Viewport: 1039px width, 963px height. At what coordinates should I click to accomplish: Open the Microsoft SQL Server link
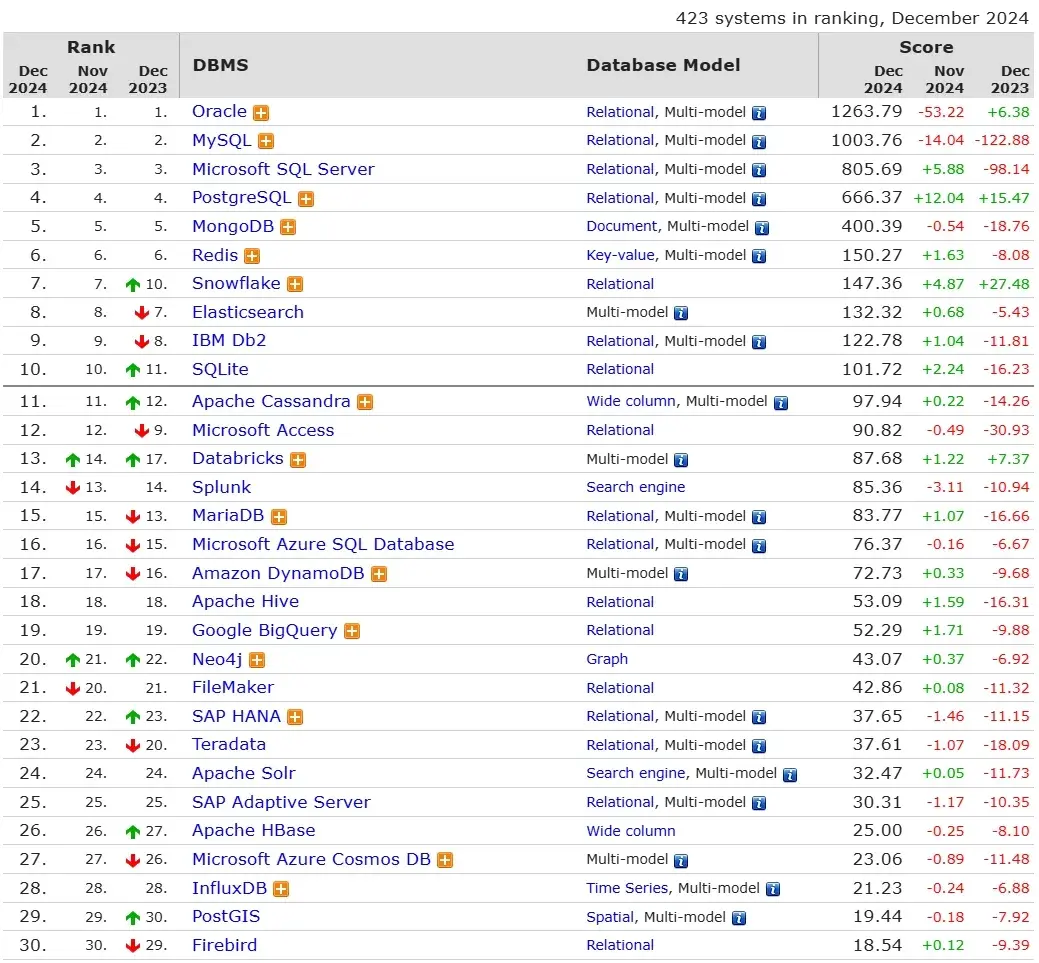click(283, 169)
